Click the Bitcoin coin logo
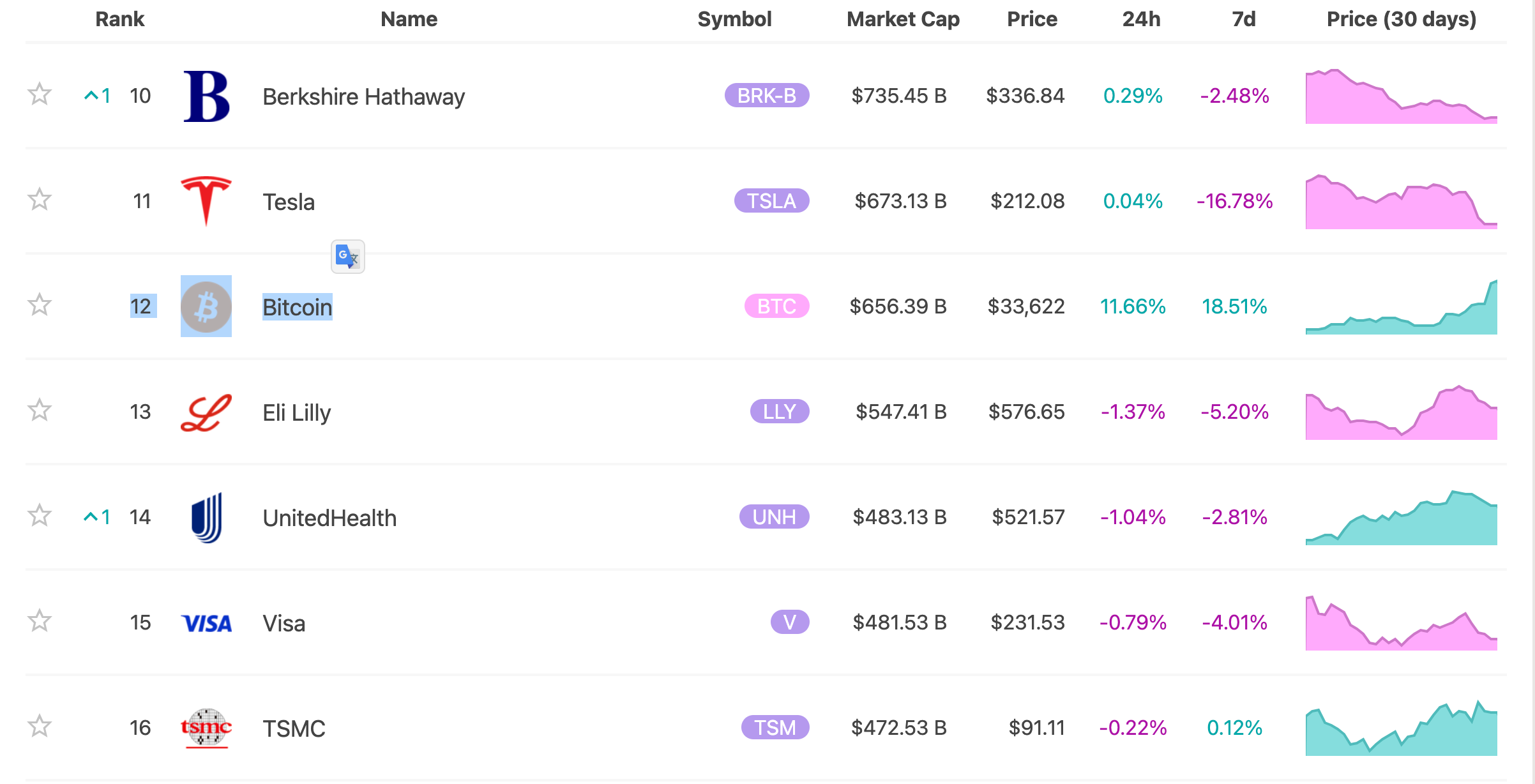The height and width of the screenshot is (784, 1535). point(206,306)
